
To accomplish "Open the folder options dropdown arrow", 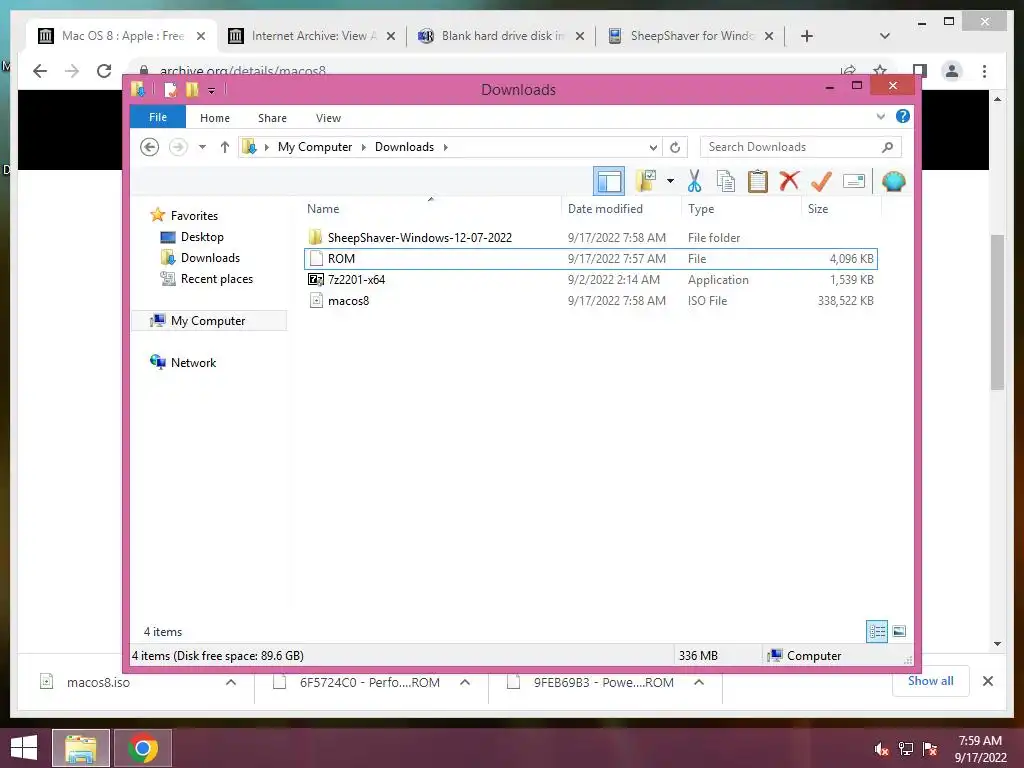I will point(670,181).
